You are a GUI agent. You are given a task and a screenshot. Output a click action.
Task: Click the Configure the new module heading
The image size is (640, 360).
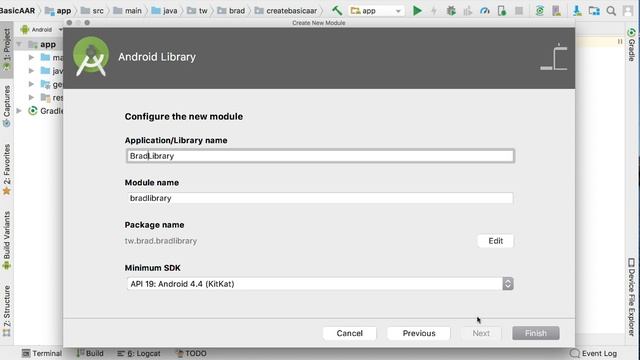pos(184,116)
